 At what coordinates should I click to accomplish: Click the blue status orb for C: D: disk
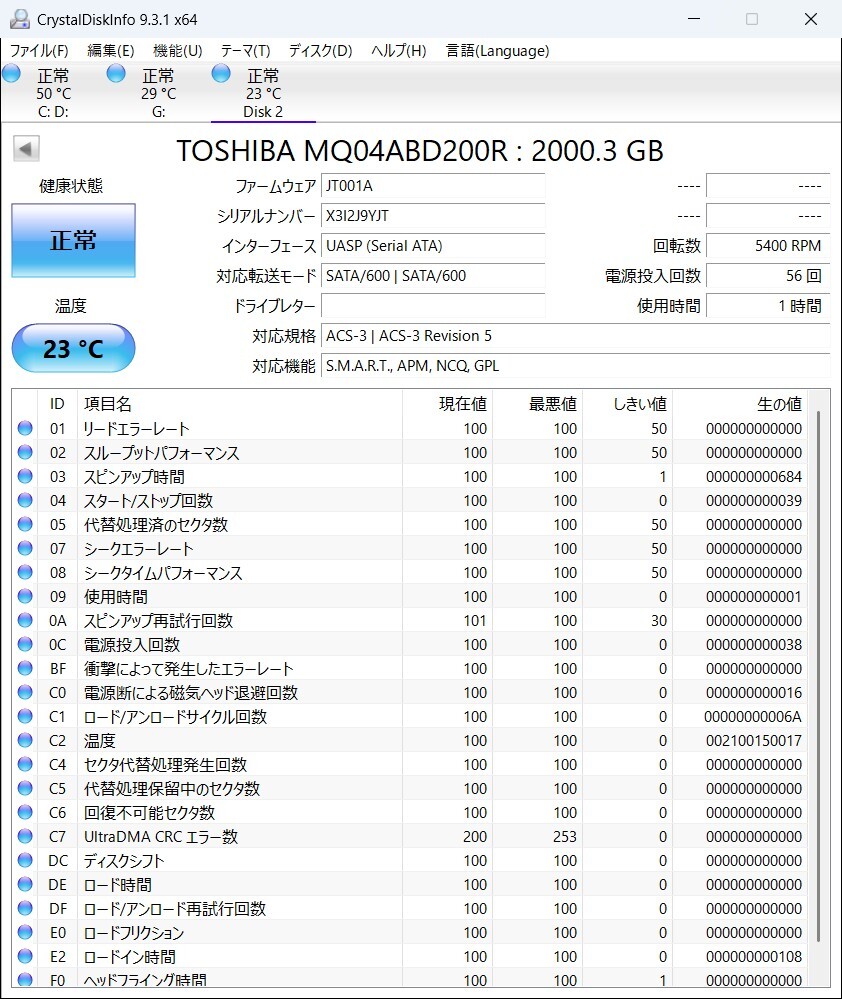(x=11, y=74)
